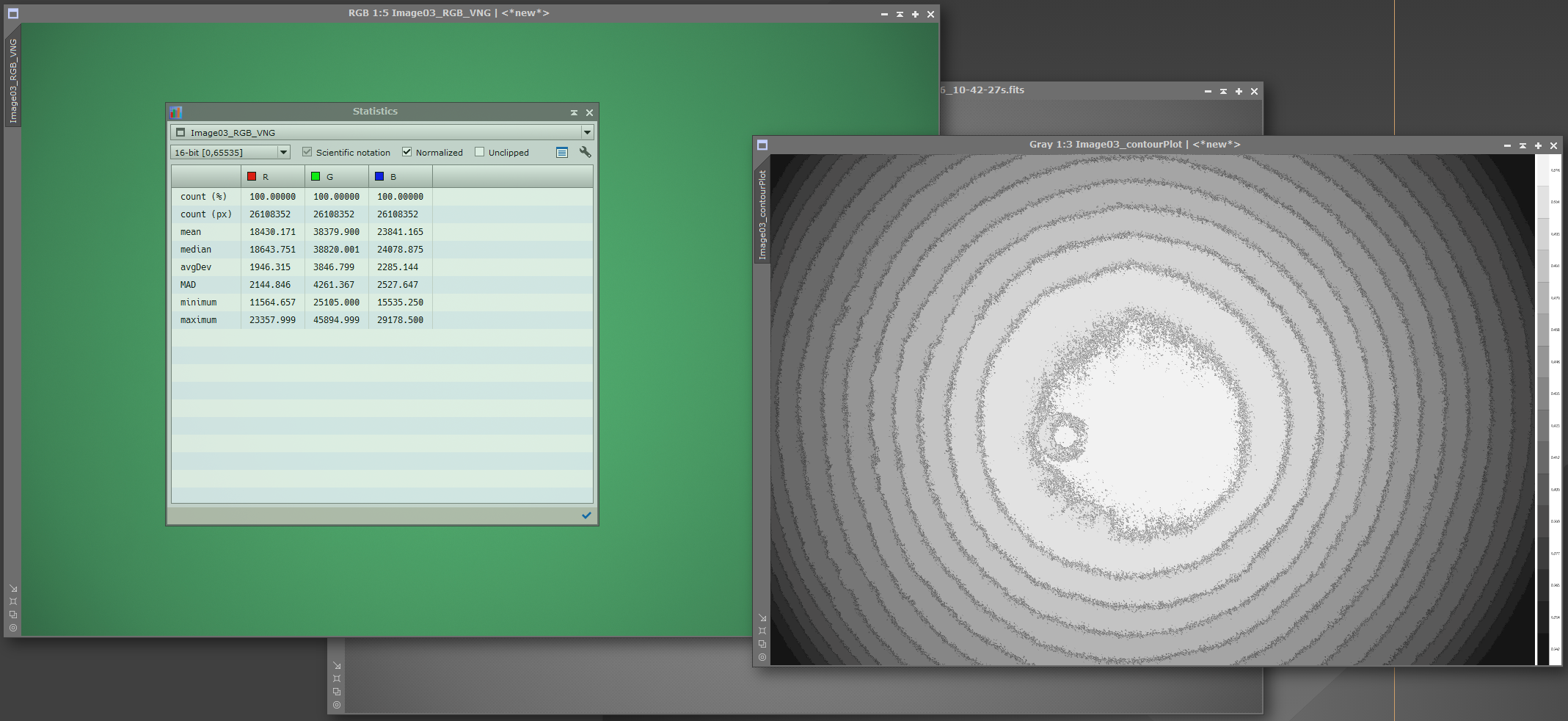Click the window icon of Image03_RGB_VNG window
This screenshot has height=721, width=1568.
pos(13,13)
